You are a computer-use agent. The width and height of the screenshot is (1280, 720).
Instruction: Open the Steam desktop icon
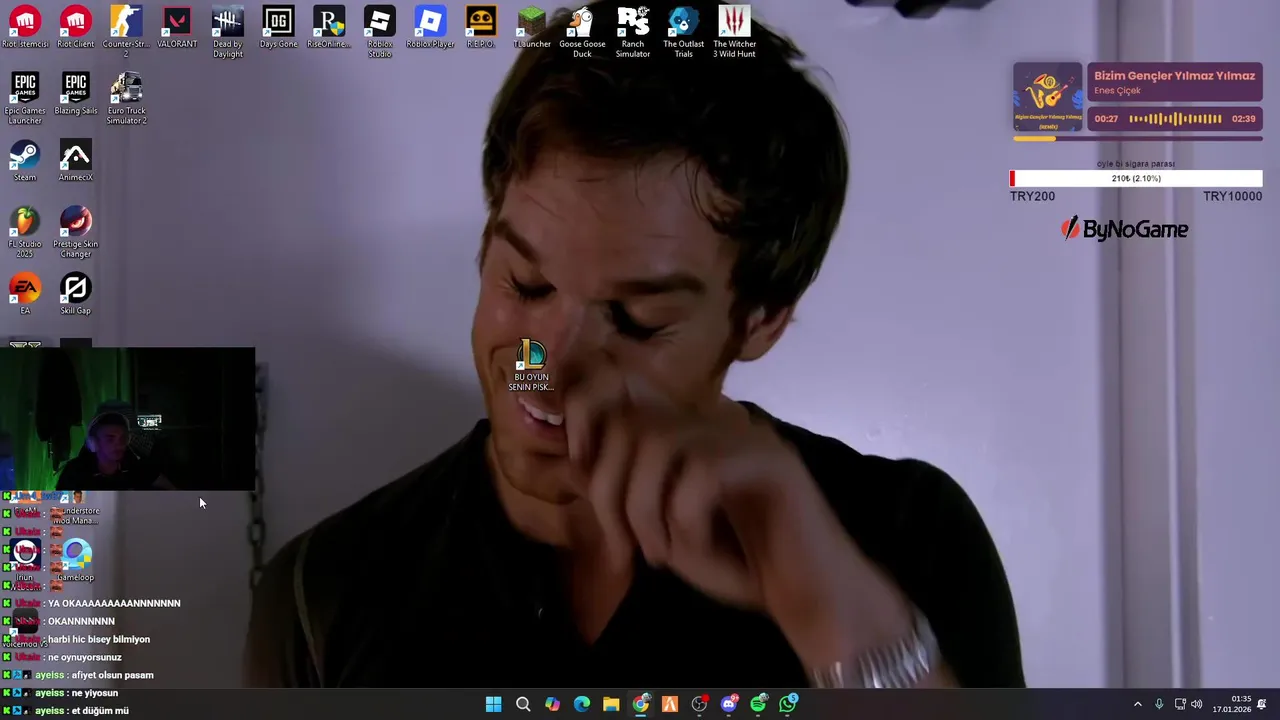[25, 161]
